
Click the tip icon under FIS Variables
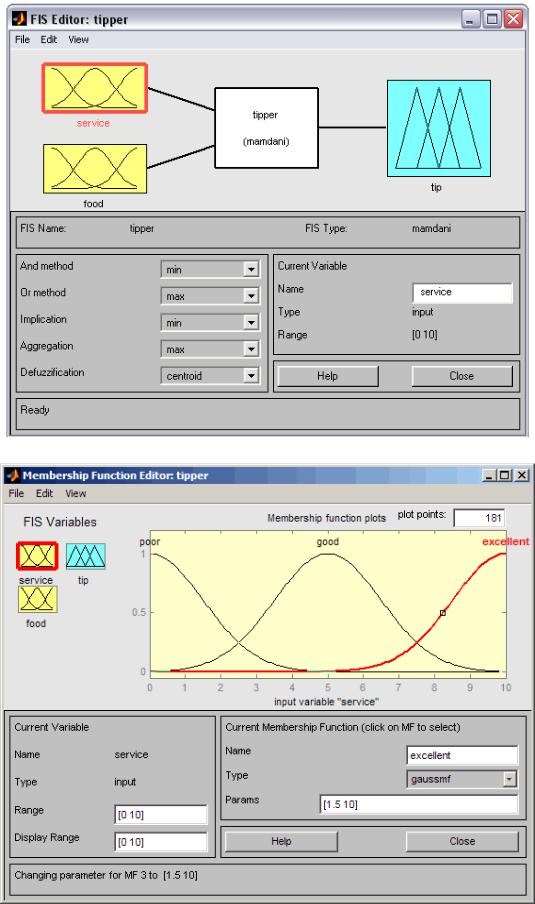pyautogui.click(x=85, y=556)
